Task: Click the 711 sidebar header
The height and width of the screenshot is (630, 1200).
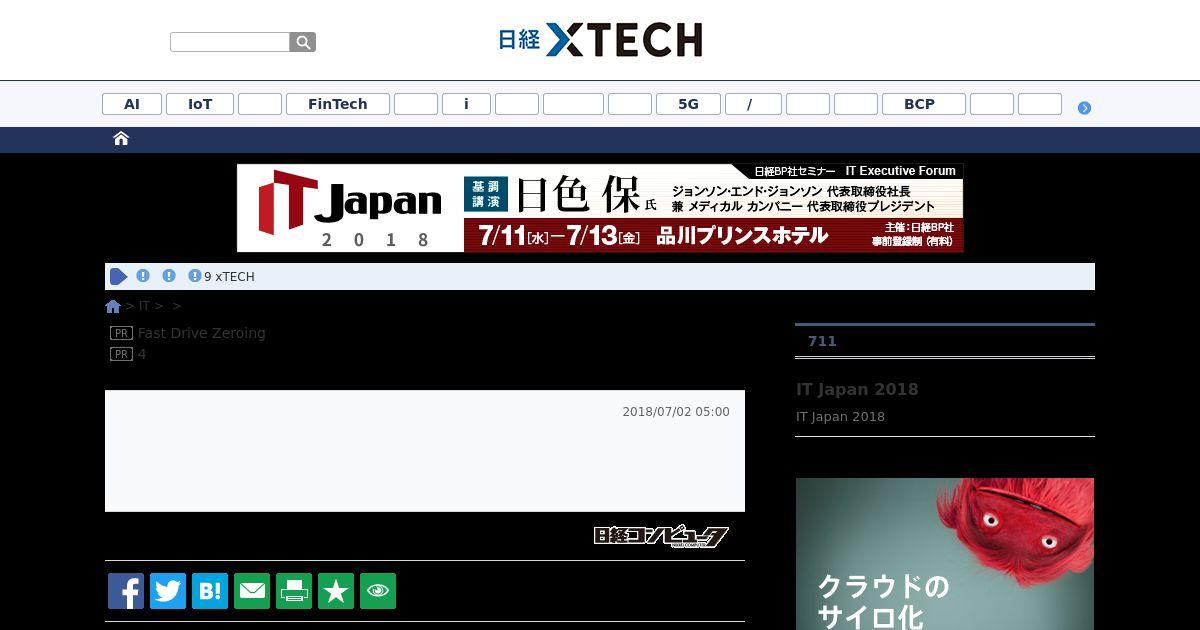Action: click(x=822, y=341)
